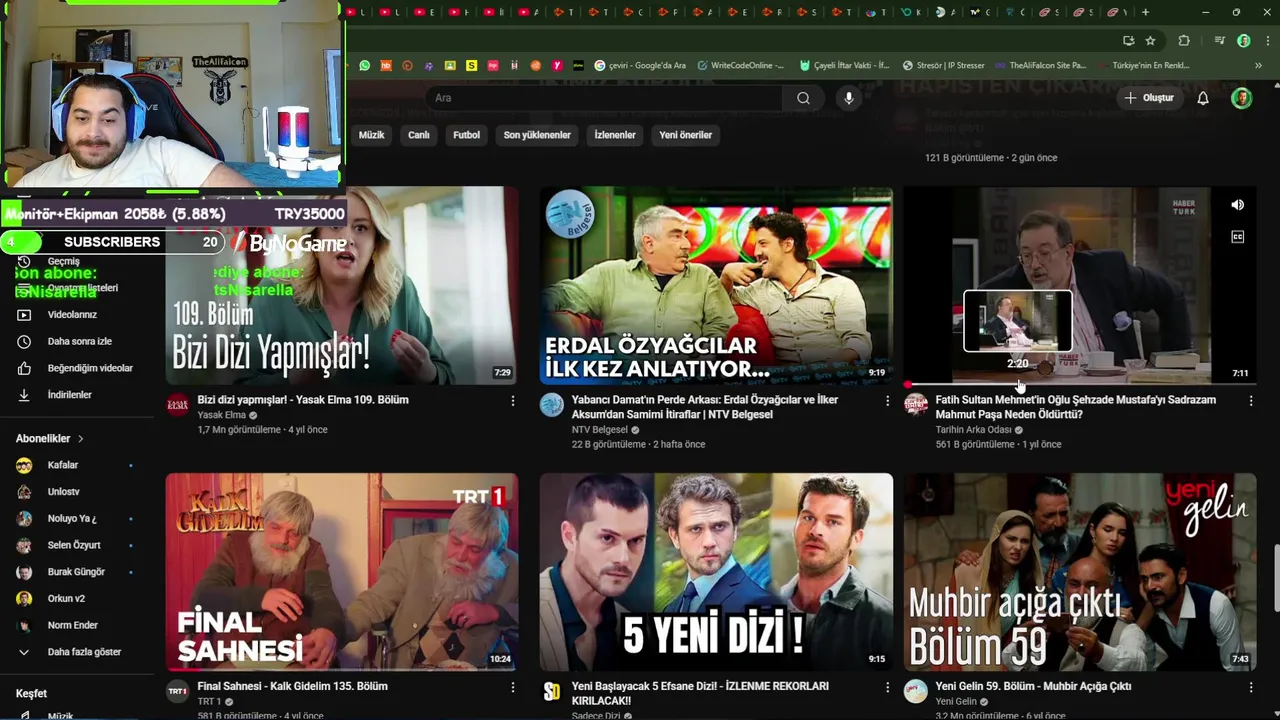Select the Son yüklenenler filter chip

[537, 135]
